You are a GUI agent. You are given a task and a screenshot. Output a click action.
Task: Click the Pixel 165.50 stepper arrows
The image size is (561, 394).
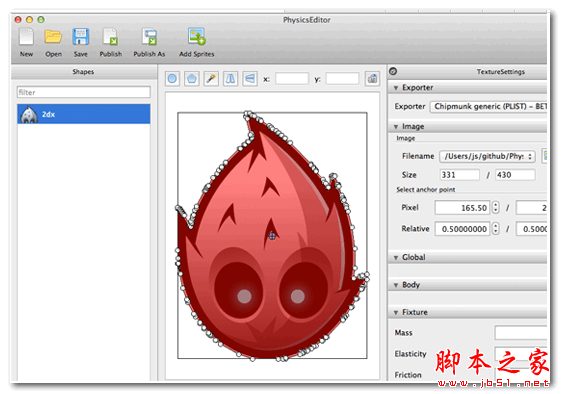(x=496, y=208)
